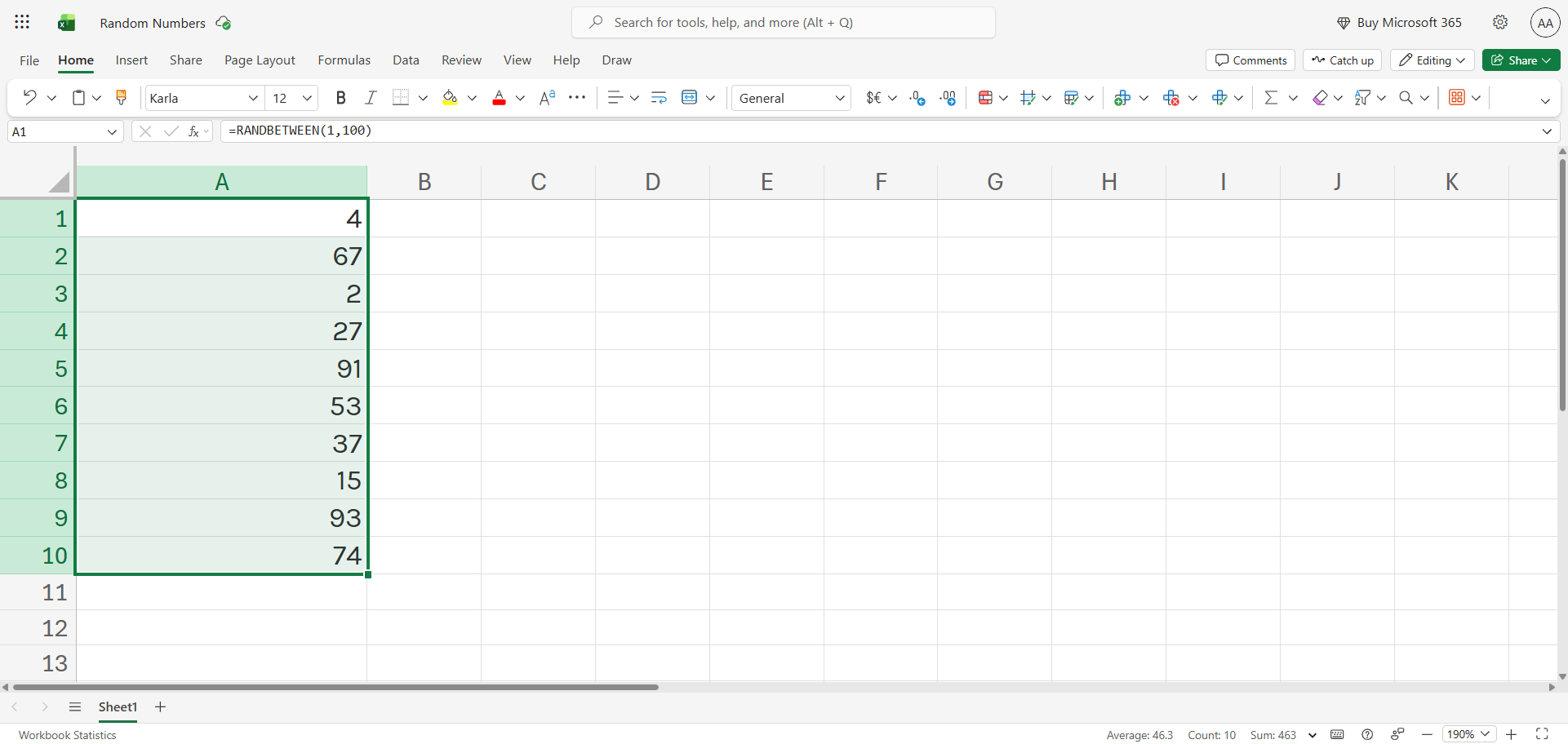Add a new sheet with plus
Screen dimensions: 1568x744
point(160,706)
